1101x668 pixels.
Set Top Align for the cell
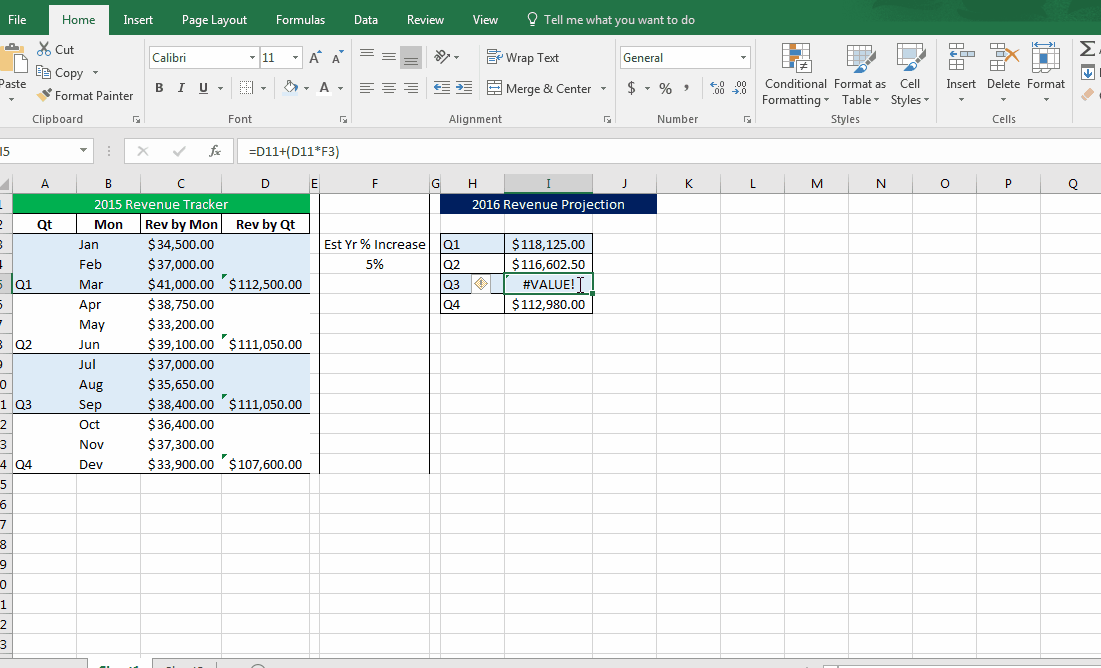pyautogui.click(x=367, y=57)
